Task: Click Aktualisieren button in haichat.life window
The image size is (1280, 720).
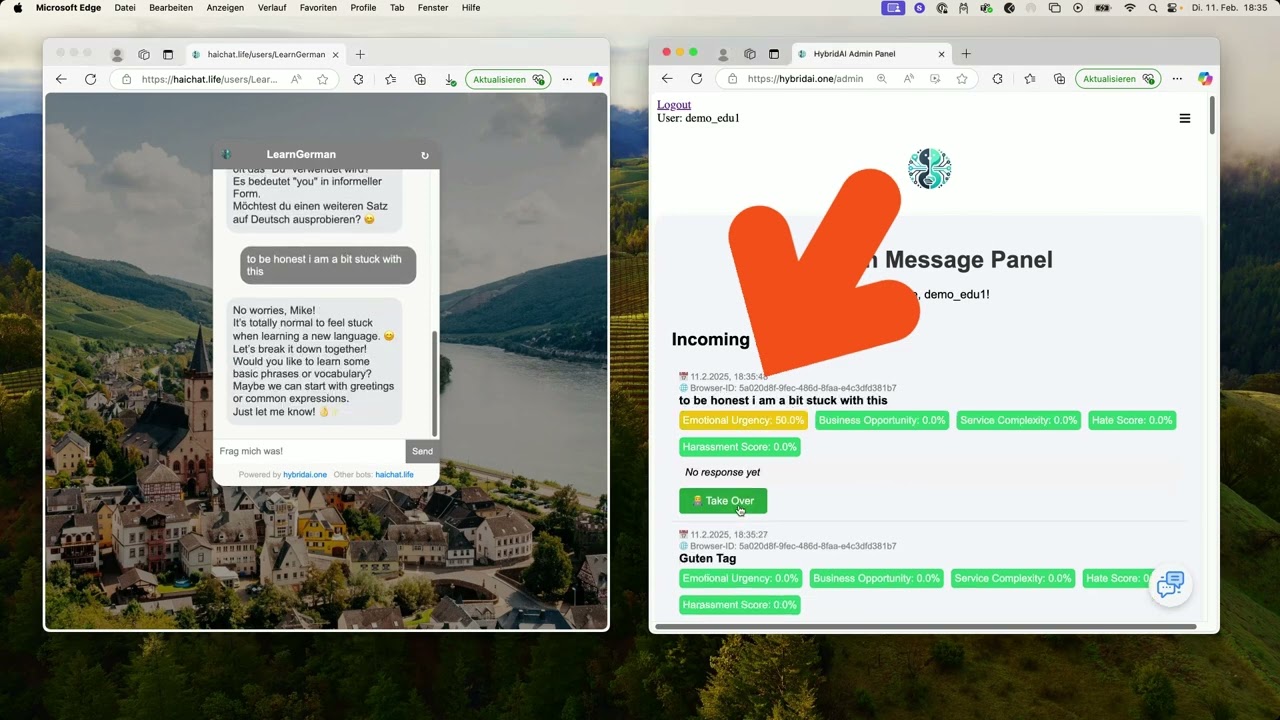Action: [x=509, y=79]
